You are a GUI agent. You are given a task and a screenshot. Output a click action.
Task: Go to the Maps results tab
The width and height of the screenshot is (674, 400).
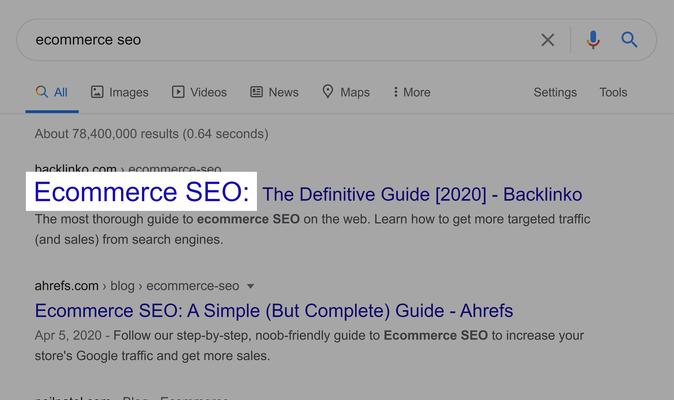coord(346,92)
